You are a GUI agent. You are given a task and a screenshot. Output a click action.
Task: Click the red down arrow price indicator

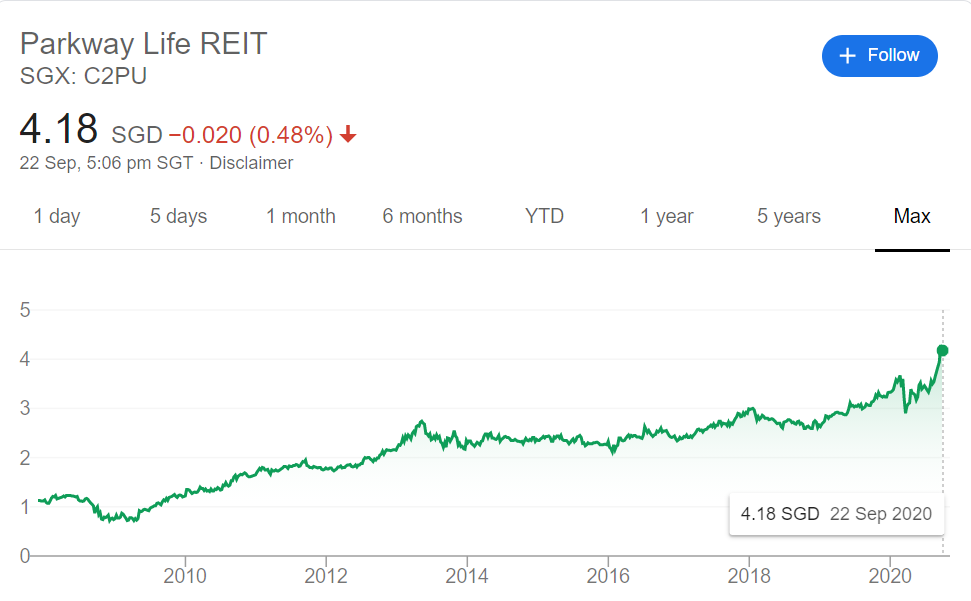348,134
